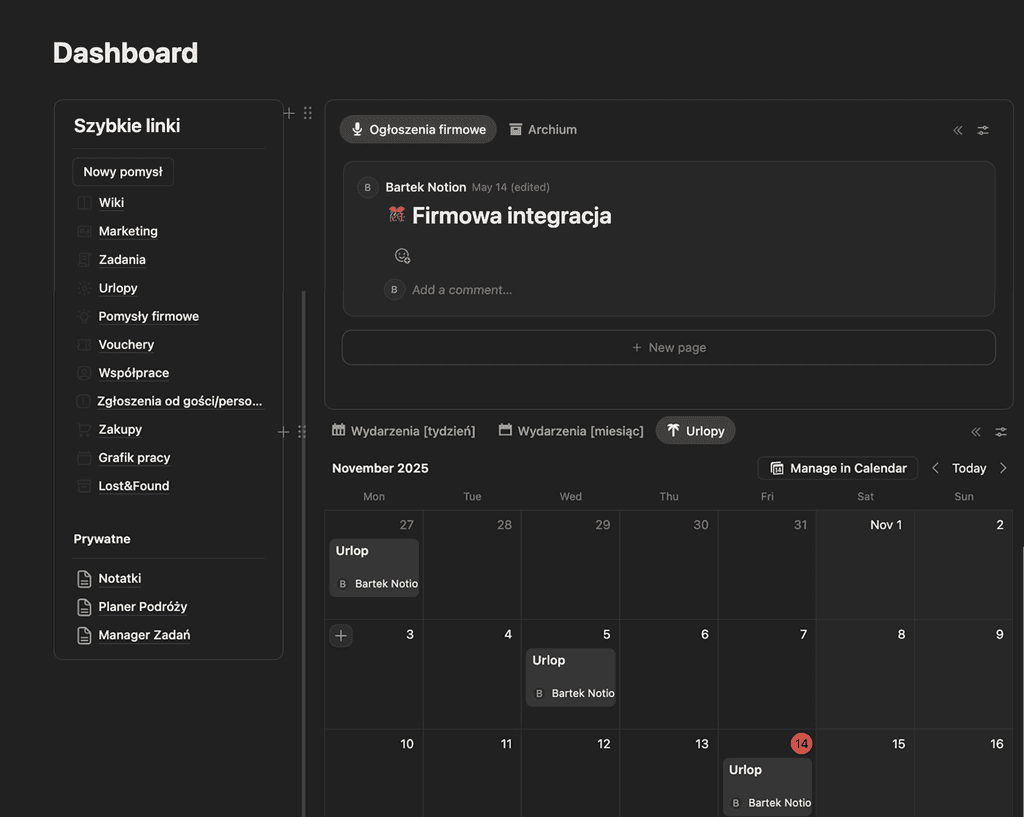Add block with plus beside Wydarzenia tabs
Screen dimensions: 1024x817
(x=283, y=432)
